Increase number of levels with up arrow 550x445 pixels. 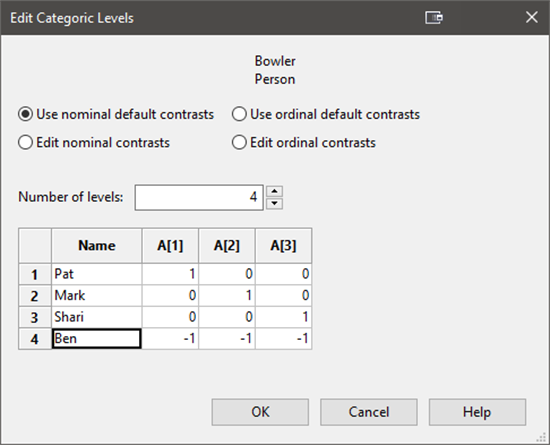275,191
